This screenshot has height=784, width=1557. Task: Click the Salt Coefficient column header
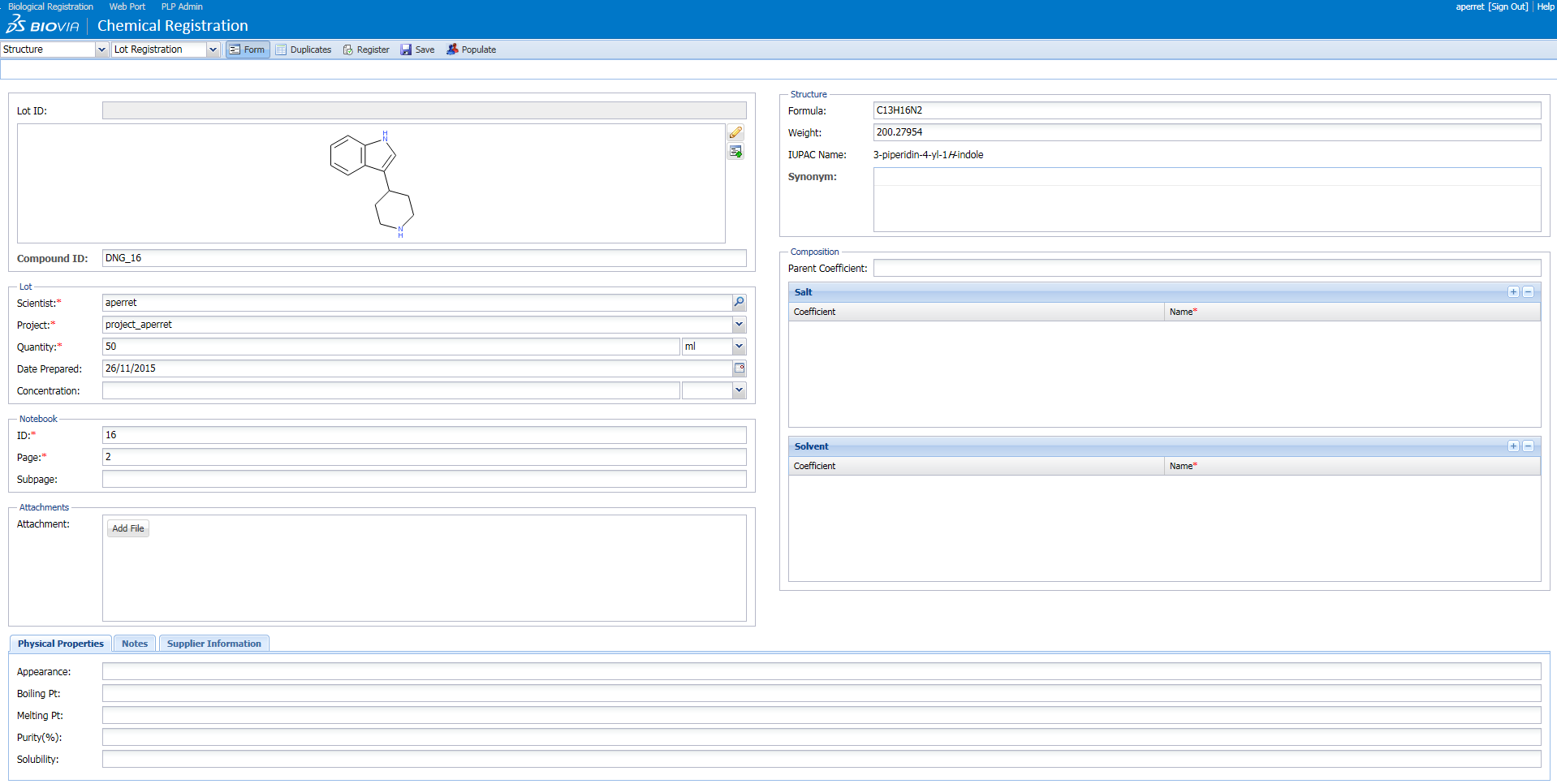977,312
